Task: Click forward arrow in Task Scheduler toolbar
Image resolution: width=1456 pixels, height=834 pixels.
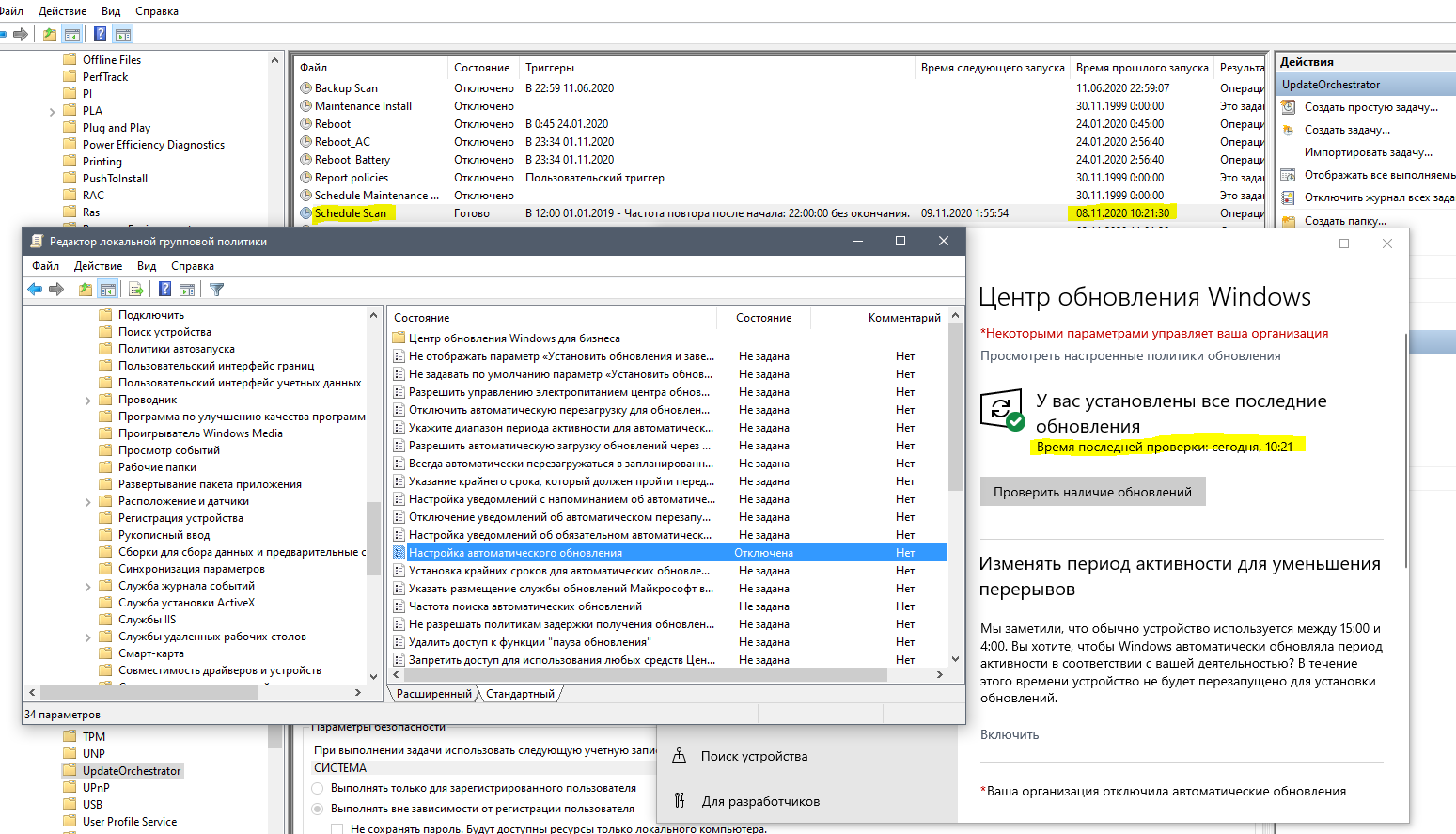Action: point(20,35)
